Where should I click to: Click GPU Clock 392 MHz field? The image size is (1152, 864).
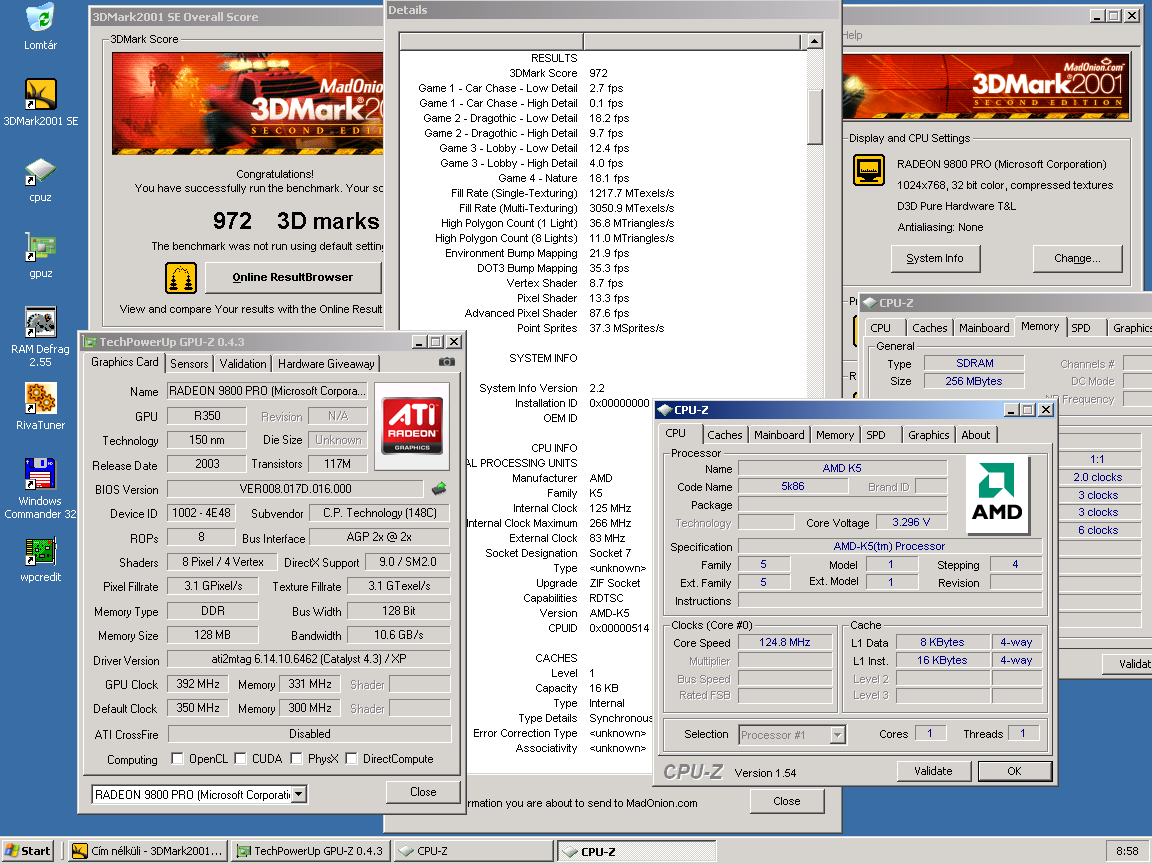(x=198, y=684)
